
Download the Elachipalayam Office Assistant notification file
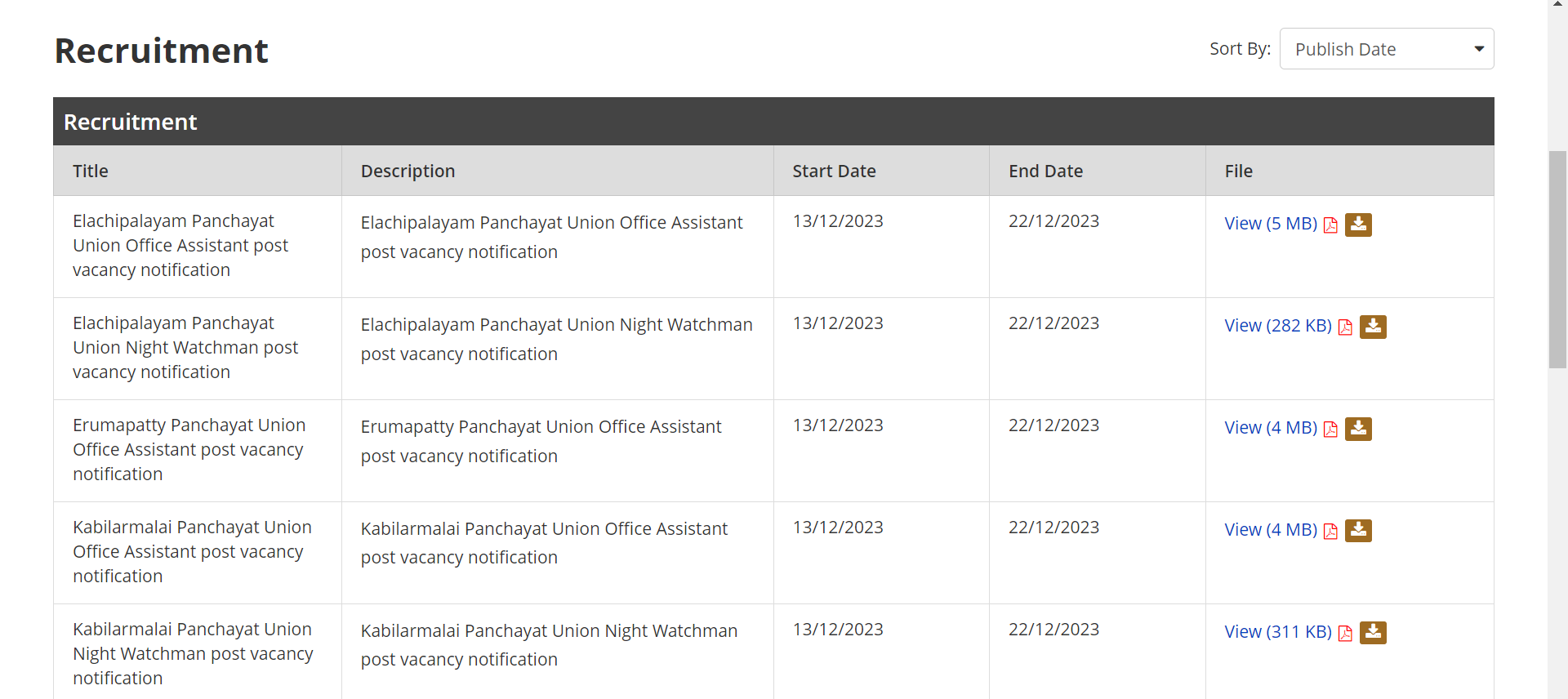[x=1358, y=225]
